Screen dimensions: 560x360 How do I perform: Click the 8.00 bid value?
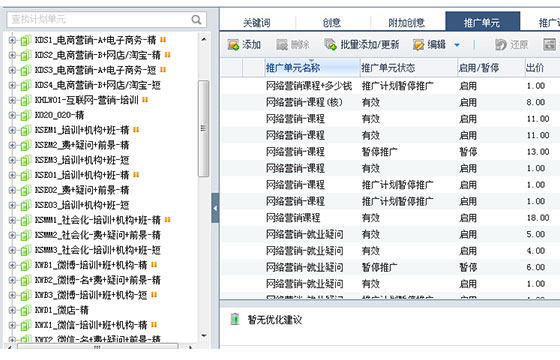tap(536, 102)
